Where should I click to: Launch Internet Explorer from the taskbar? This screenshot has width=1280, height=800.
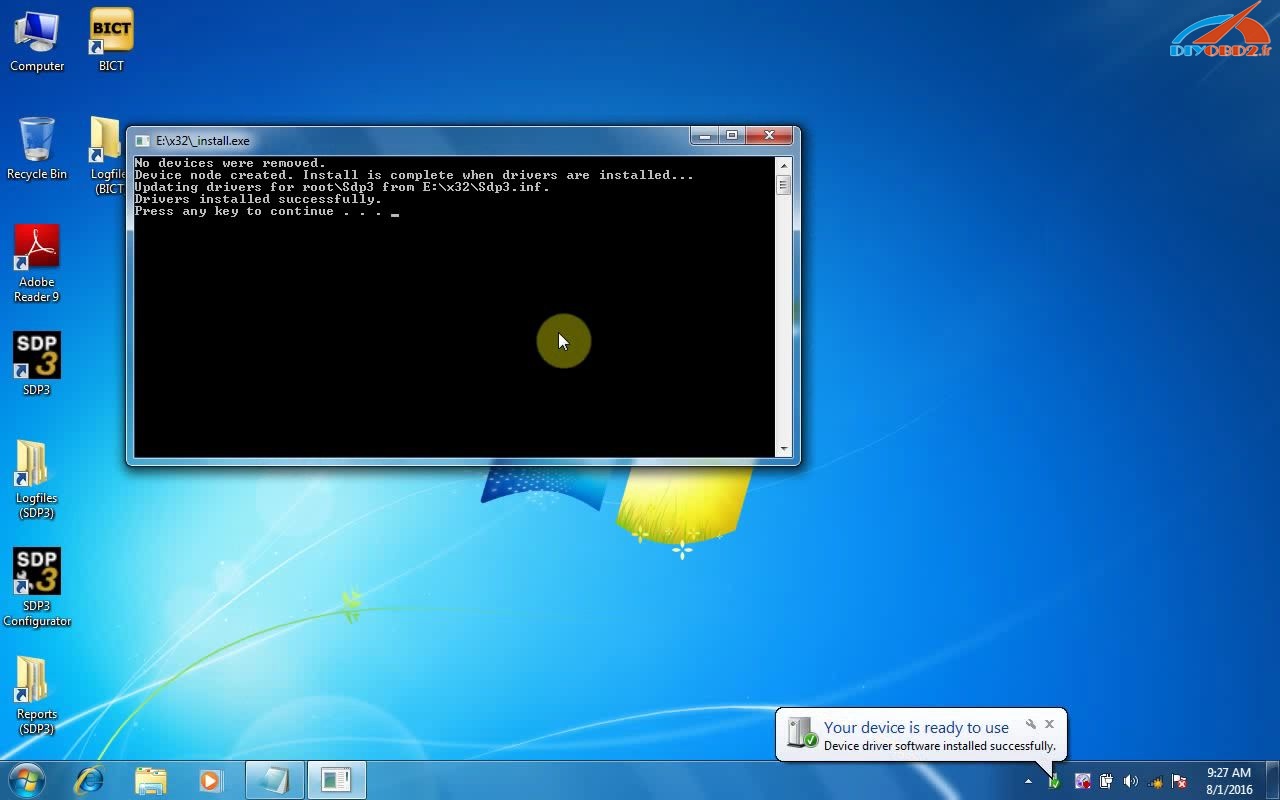pyautogui.click(x=90, y=780)
